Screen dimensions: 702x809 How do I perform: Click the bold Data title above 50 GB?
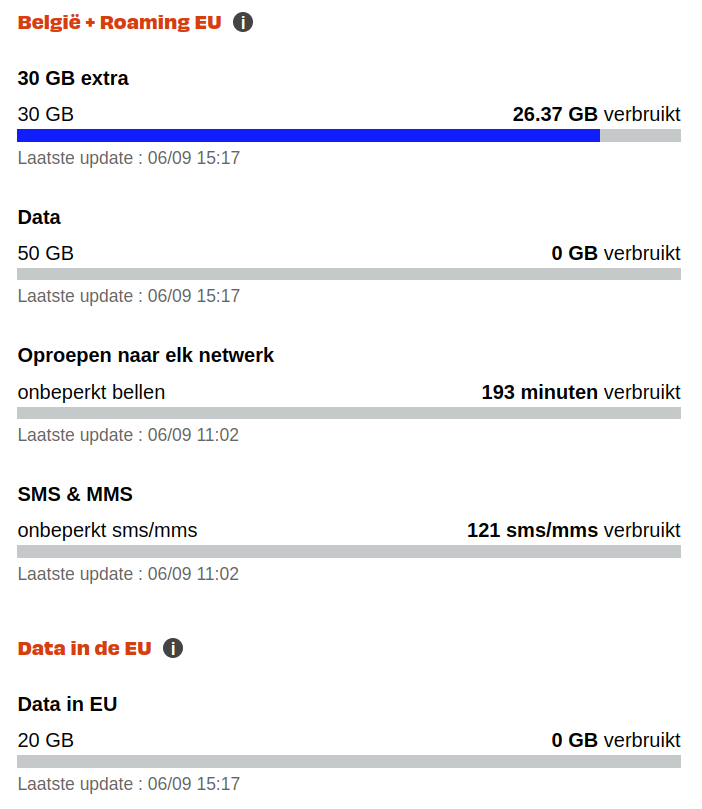(39, 217)
